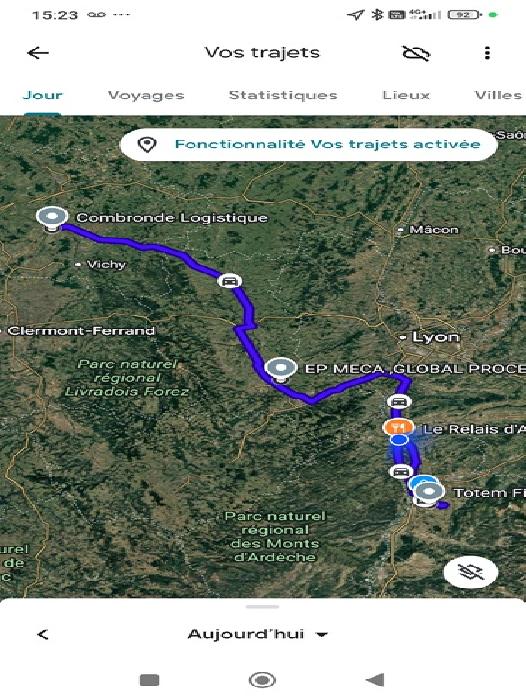Screen dimensions: 526x700
Task: Open the three-dot overflow menu
Action: coord(487,53)
